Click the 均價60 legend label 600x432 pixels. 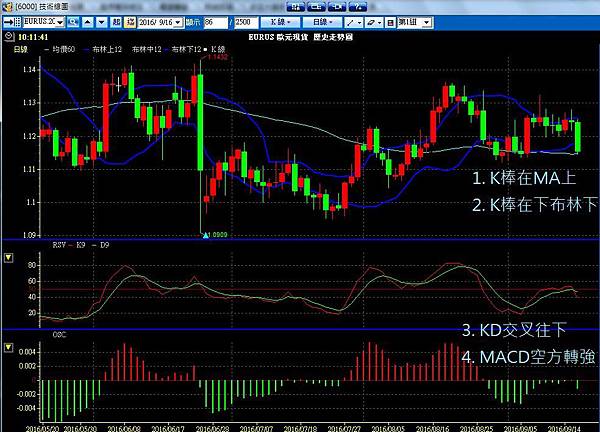(x=64, y=49)
